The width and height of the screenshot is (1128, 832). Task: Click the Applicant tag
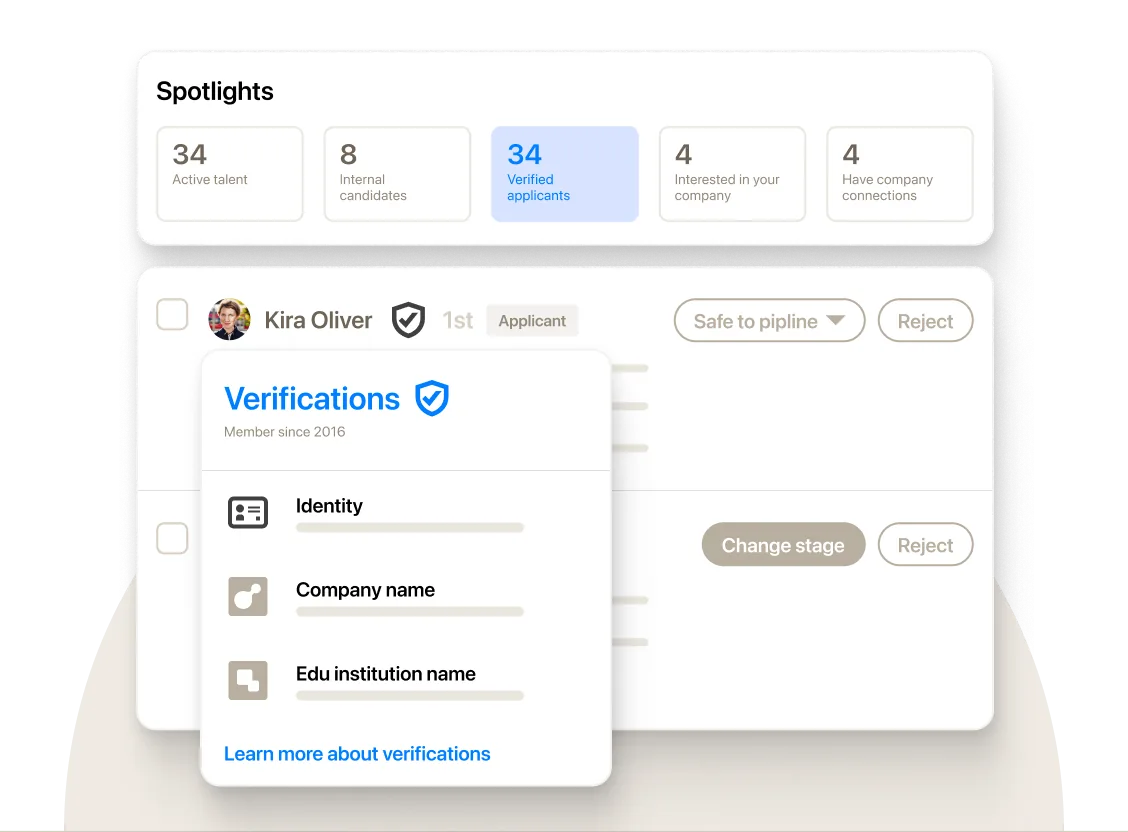click(x=532, y=321)
